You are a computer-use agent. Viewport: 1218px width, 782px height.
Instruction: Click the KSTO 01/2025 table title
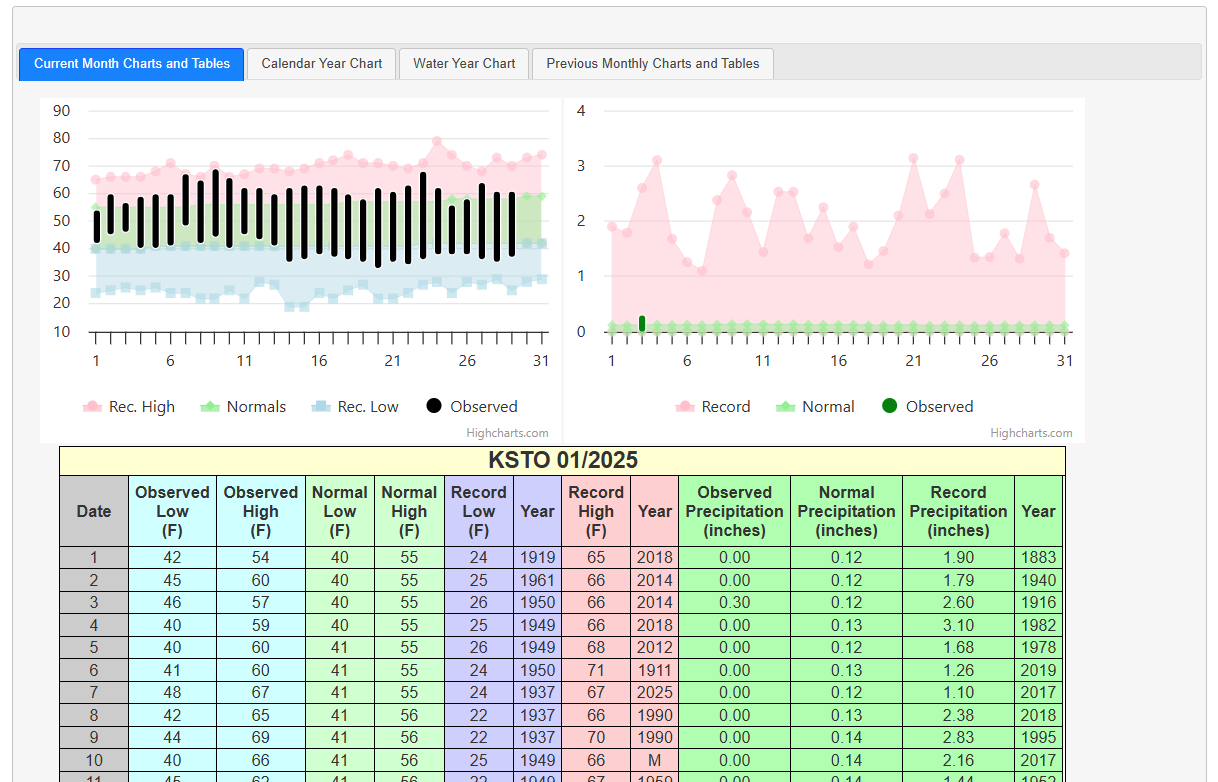[562, 460]
